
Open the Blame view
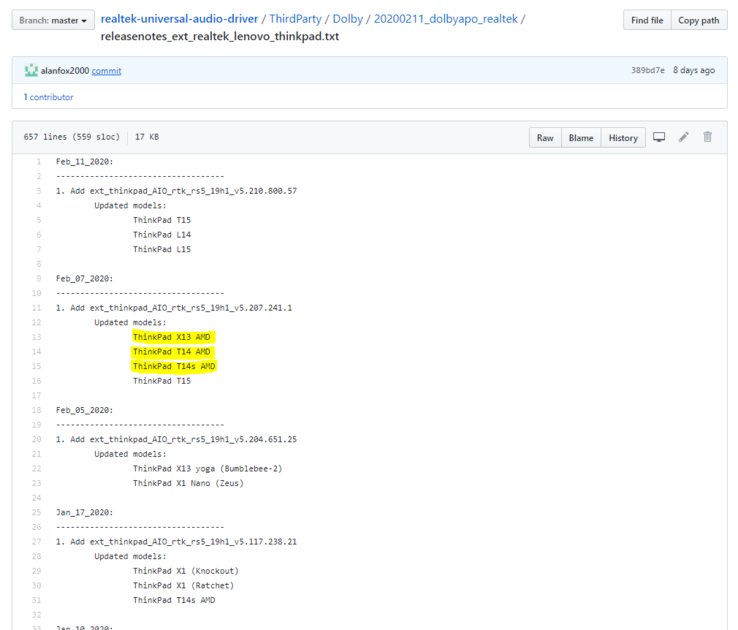coord(581,138)
